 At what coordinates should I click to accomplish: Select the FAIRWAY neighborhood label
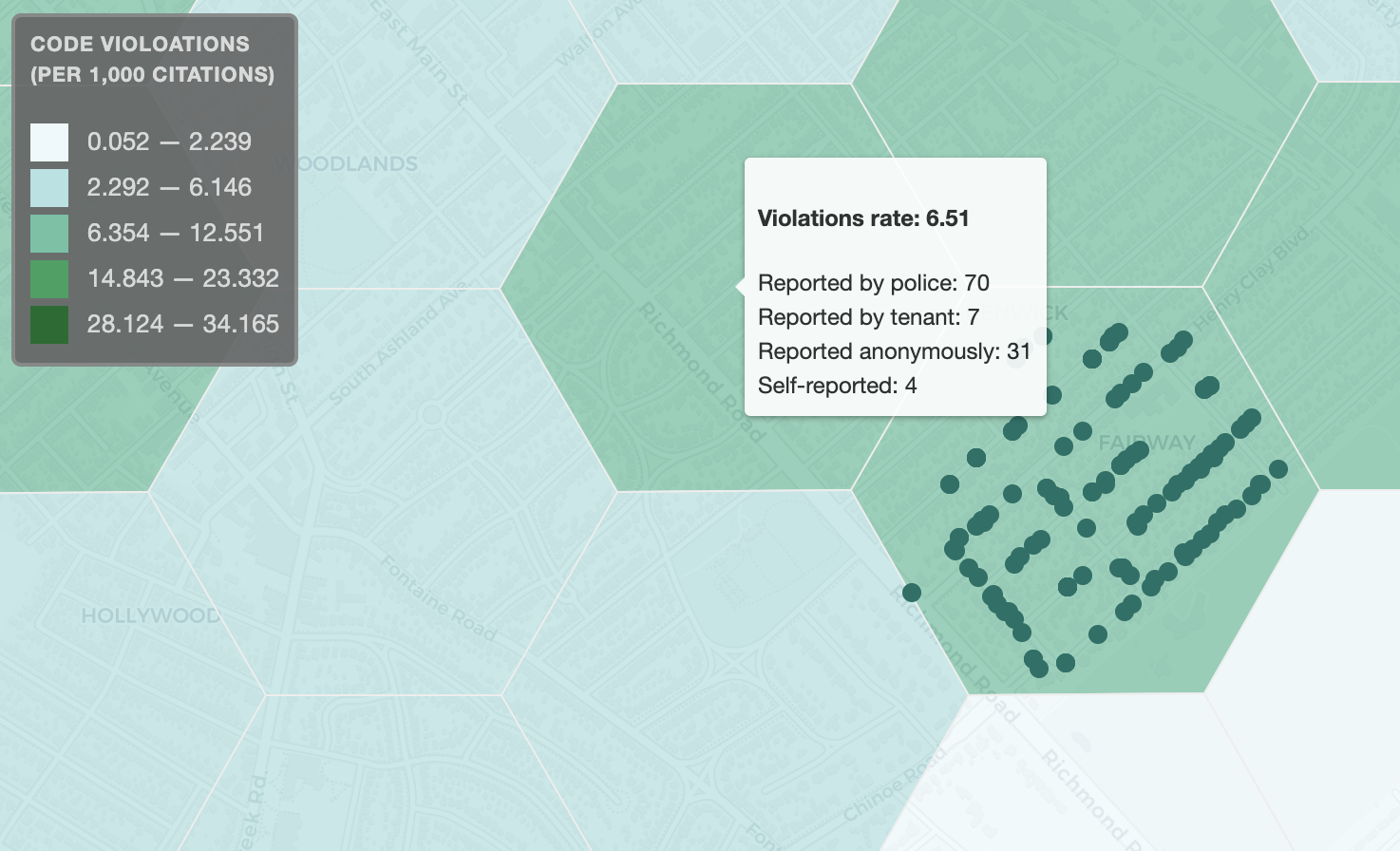click(x=1146, y=443)
